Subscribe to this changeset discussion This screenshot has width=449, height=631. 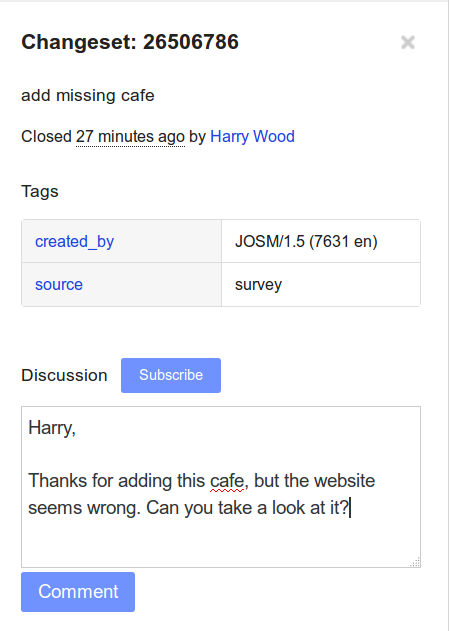[x=171, y=375]
